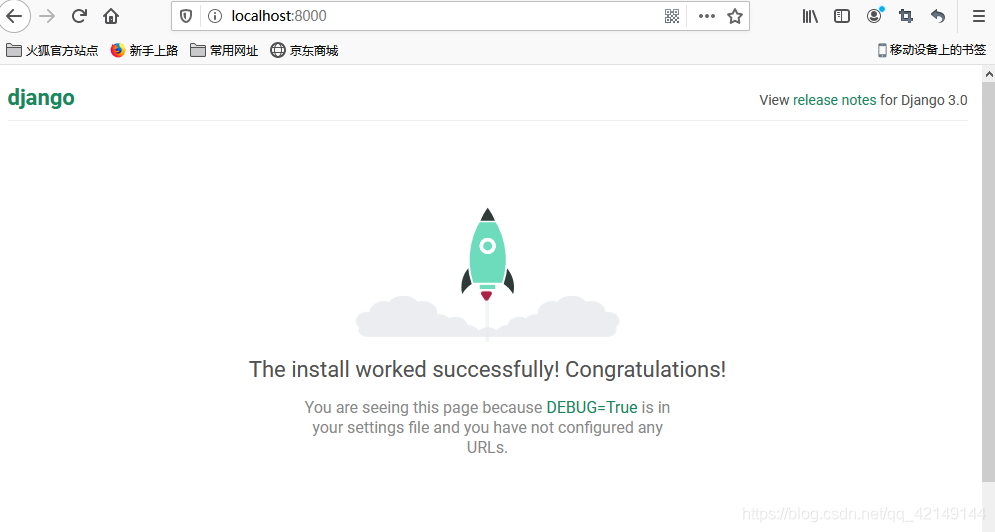The image size is (995, 532).
Task: Open tracking protection shield icon
Action: pos(186,16)
